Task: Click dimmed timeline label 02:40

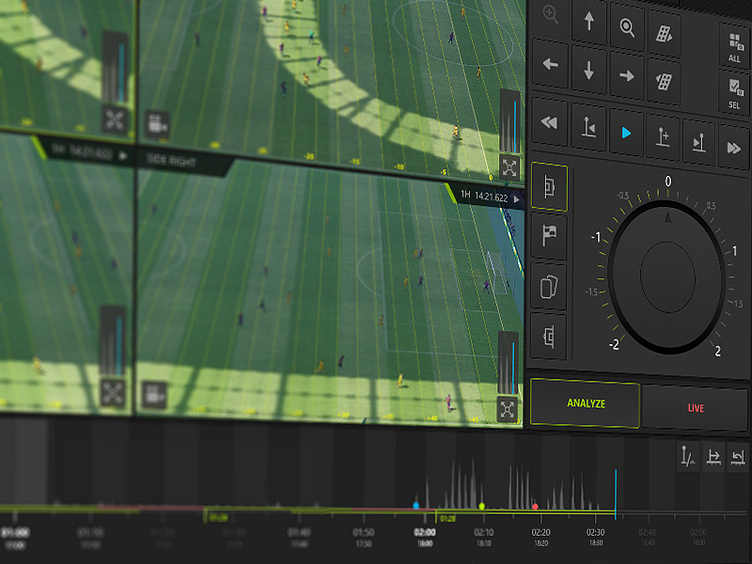Action: pos(647,532)
